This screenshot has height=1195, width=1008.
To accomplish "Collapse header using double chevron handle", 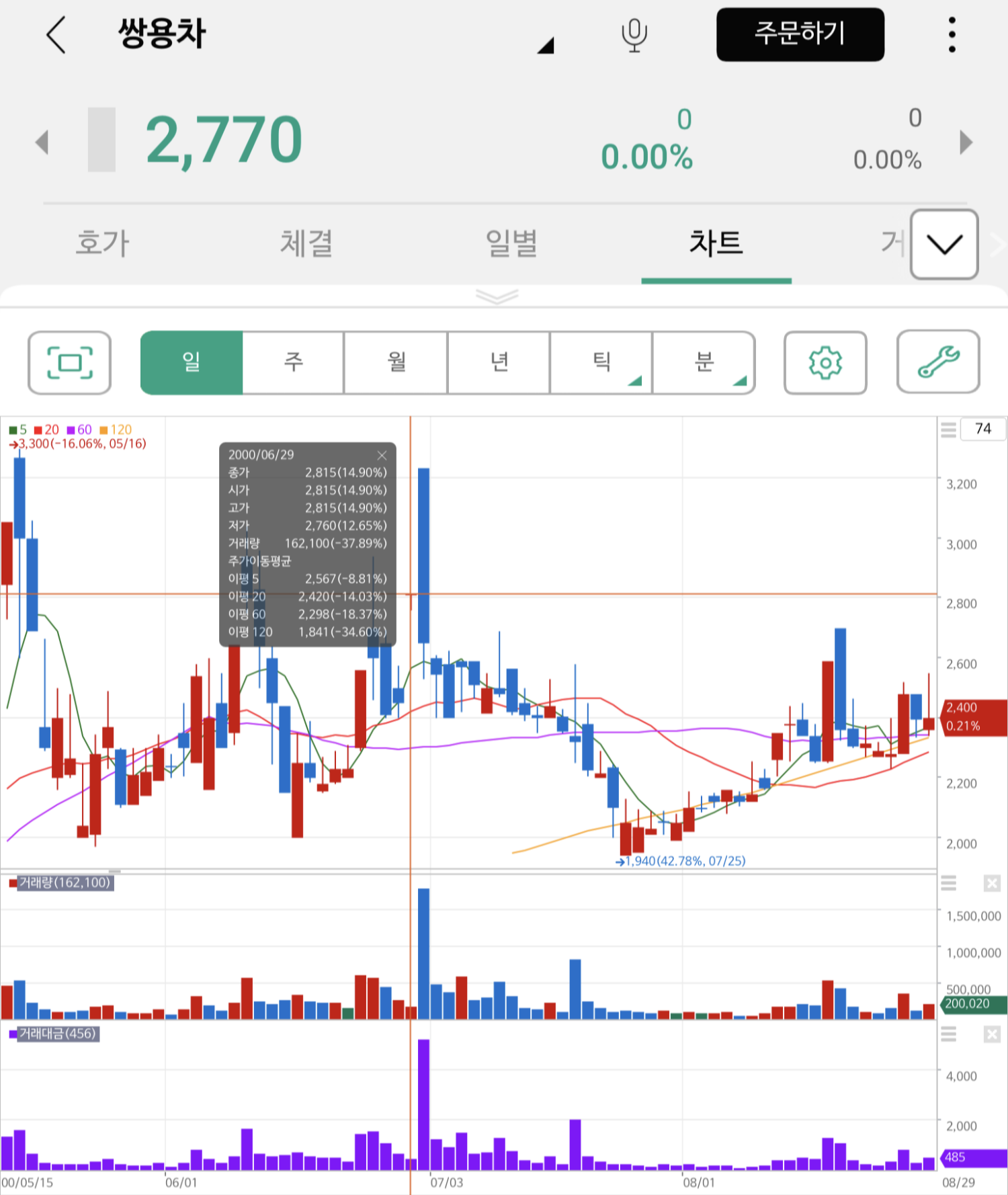I will (497, 296).
